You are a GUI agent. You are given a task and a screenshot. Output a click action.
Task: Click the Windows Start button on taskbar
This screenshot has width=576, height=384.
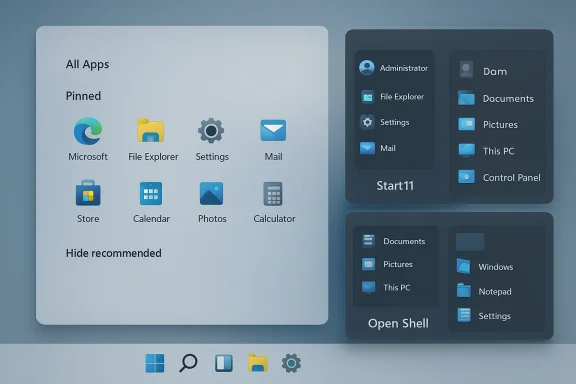point(155,363)
